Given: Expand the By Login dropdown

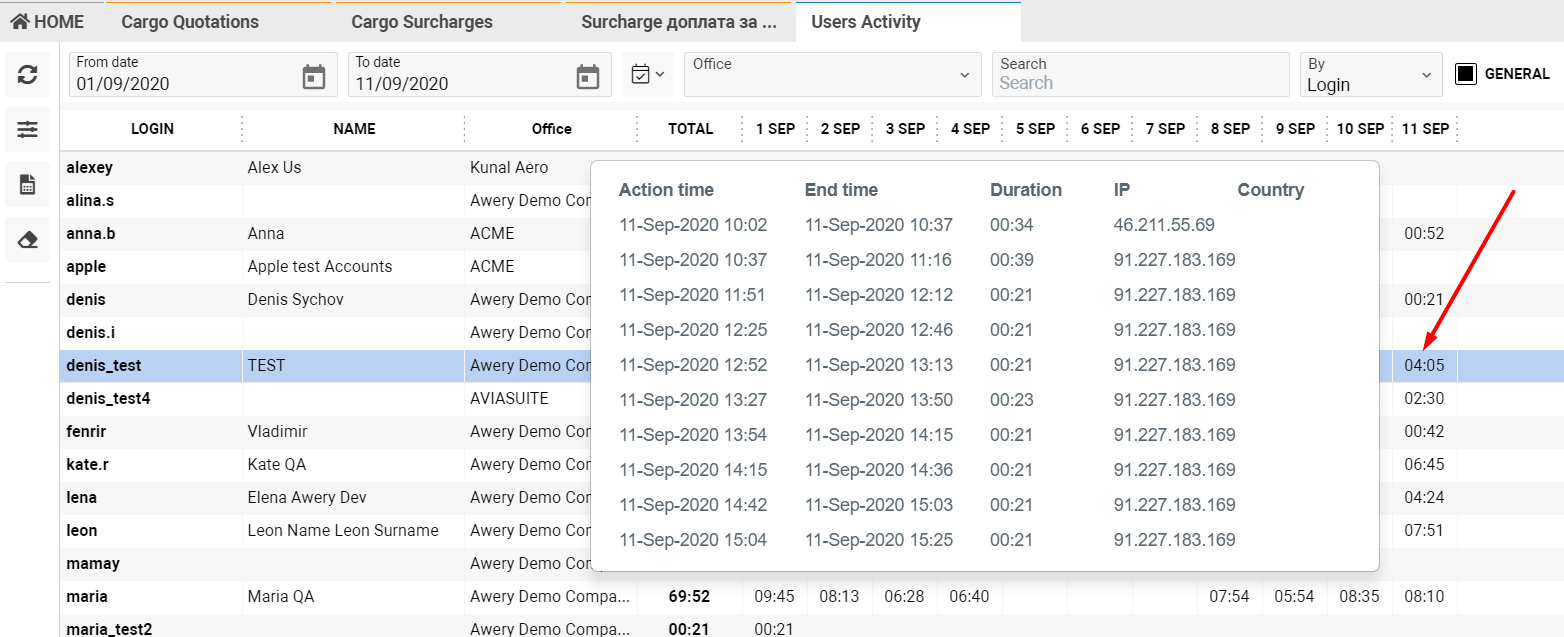Looking at the screenshot, I should pyautogui.click(x=1370, y=75).
